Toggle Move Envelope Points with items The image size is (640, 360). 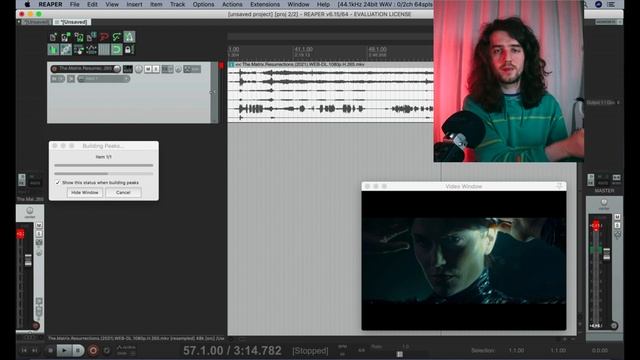pos(91,50)
